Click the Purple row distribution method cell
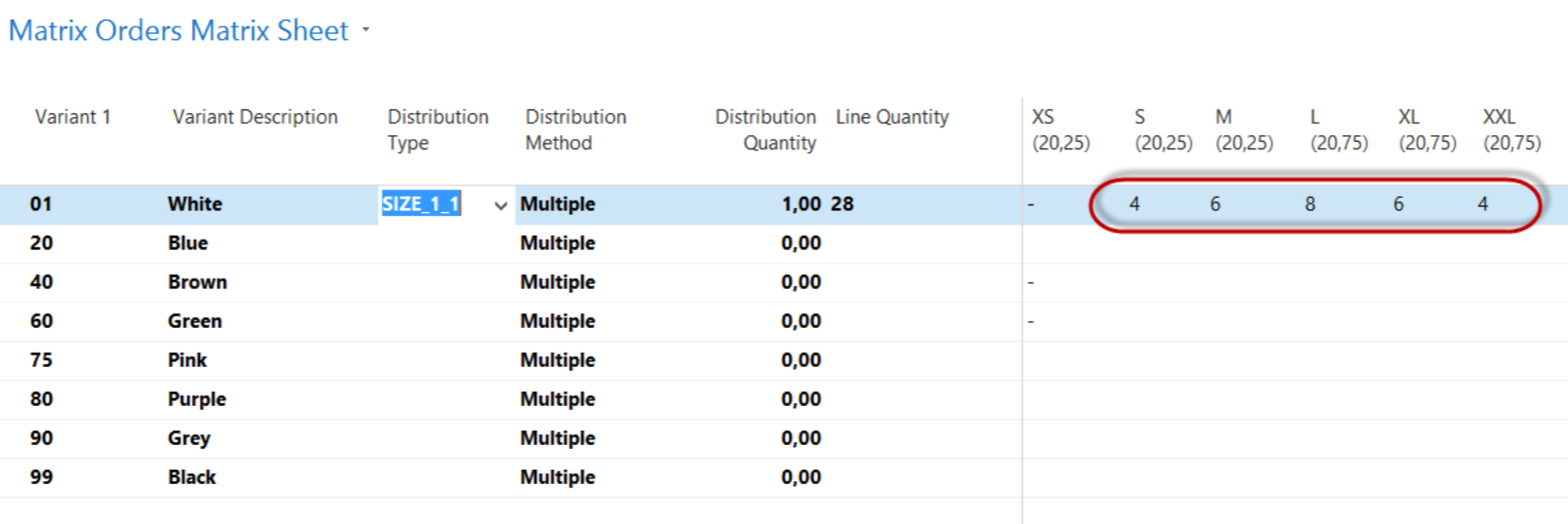This screenshot has height=524, width=1568. click(x=558, y=399)
